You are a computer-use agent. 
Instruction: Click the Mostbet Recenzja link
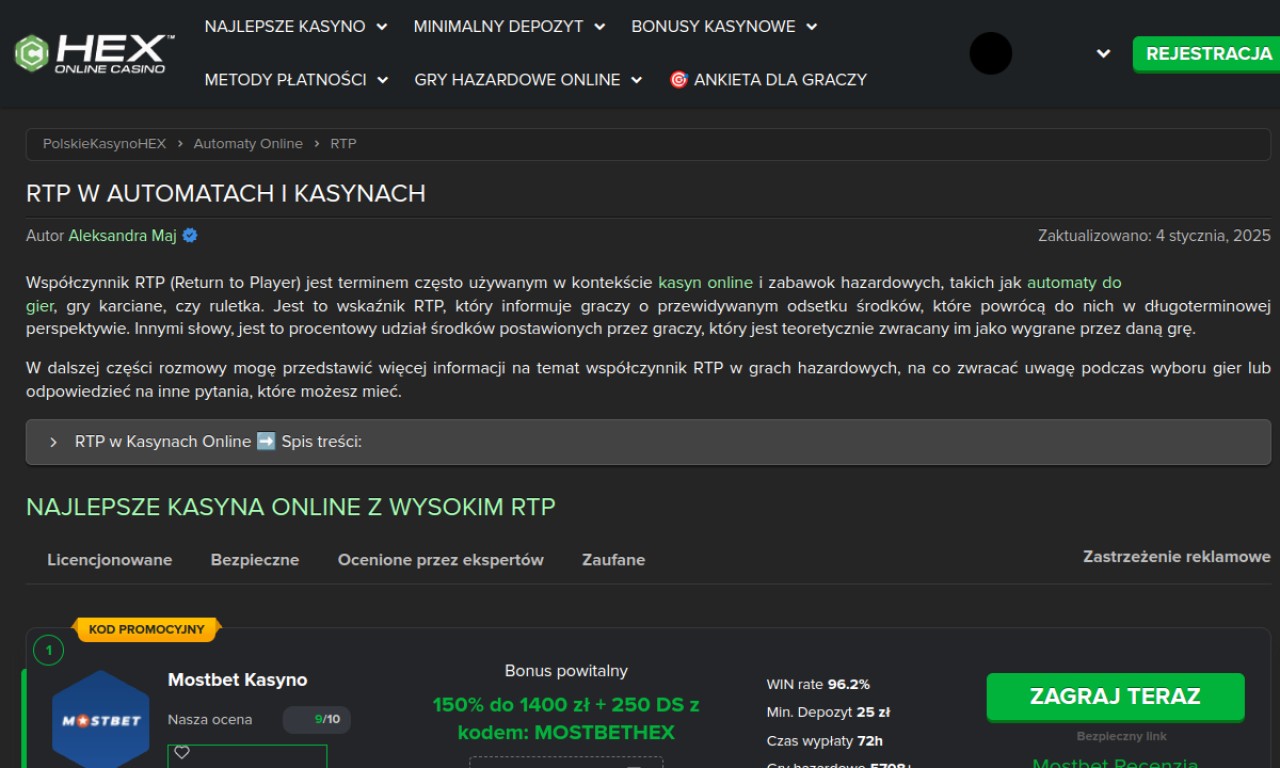click(1115, 762)
